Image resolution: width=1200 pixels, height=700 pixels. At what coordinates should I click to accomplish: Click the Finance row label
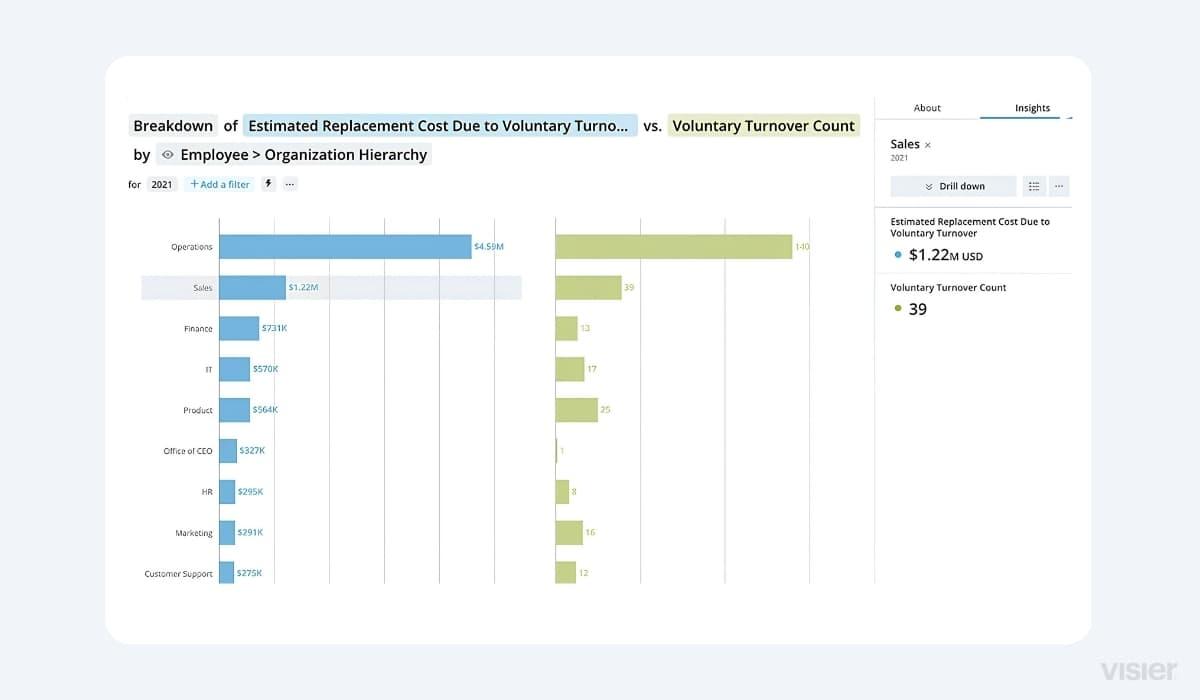pyautogui.click(x=198, y=329)
